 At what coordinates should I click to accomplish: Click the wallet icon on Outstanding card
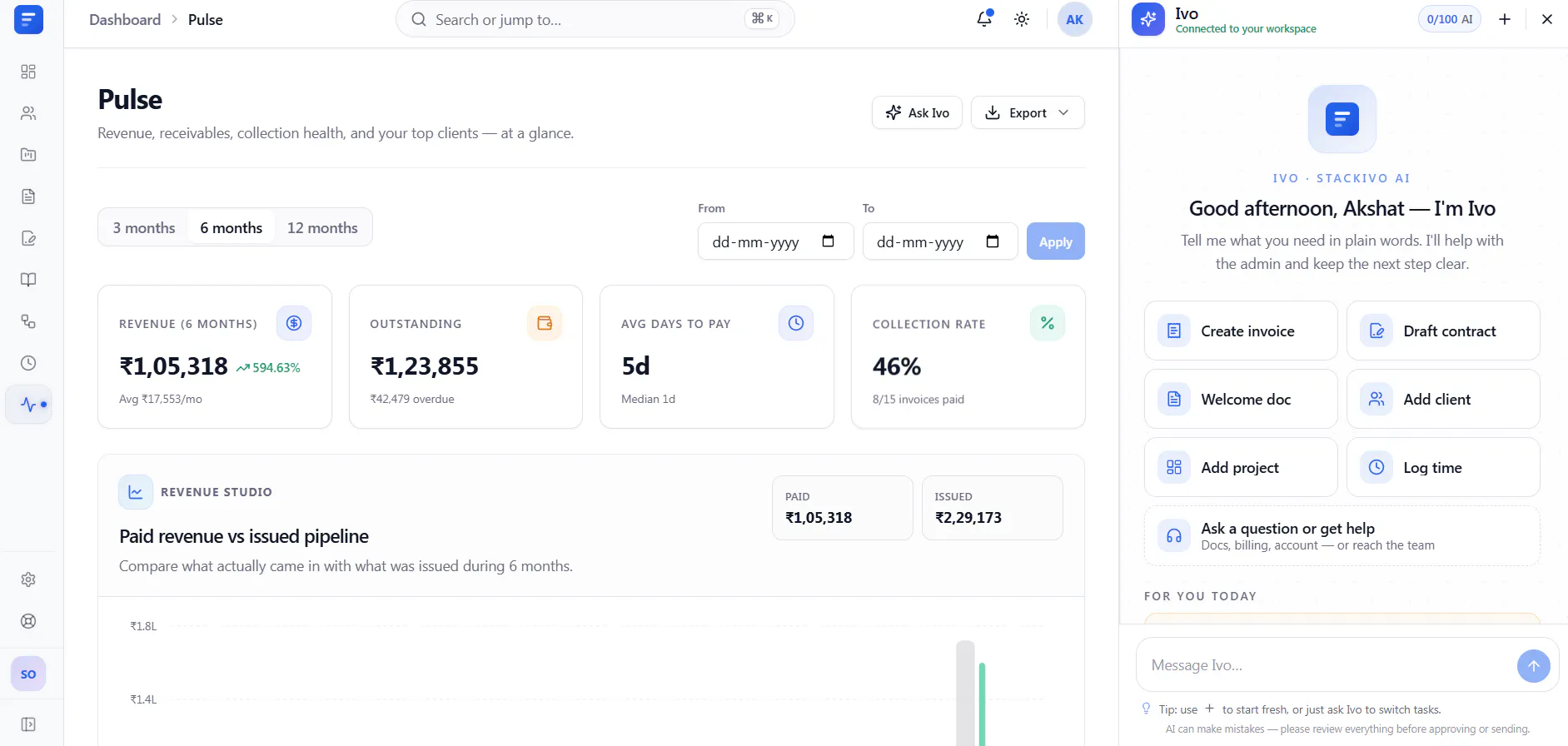pos(545,323)
